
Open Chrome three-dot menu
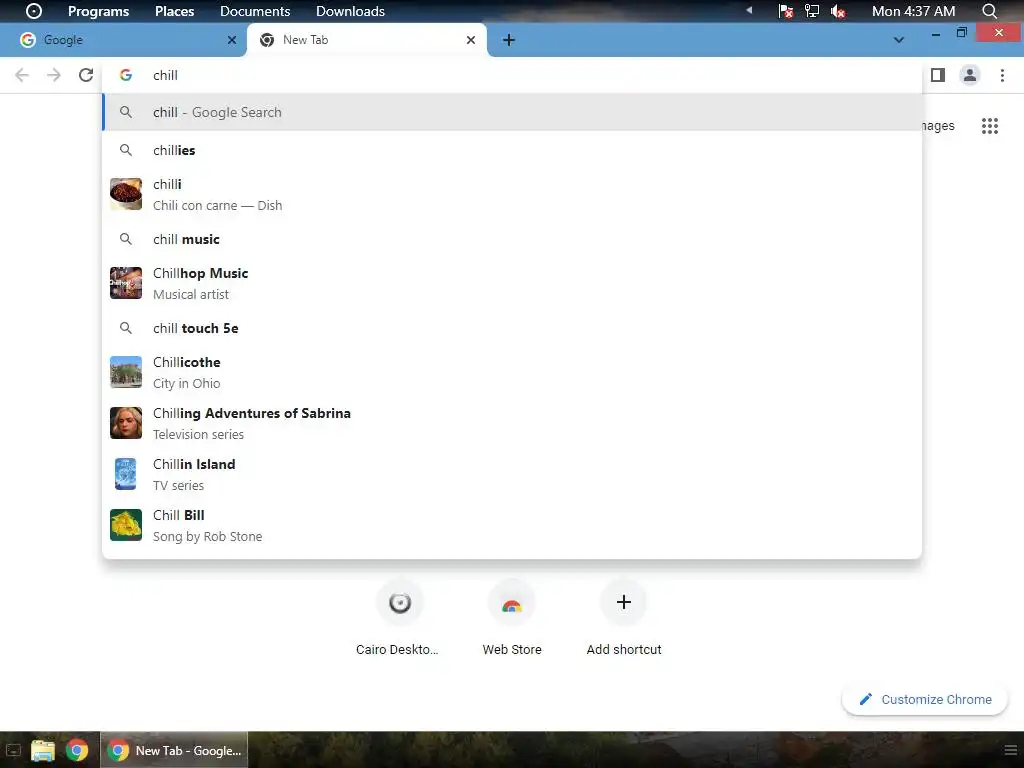click(1002, 75)
